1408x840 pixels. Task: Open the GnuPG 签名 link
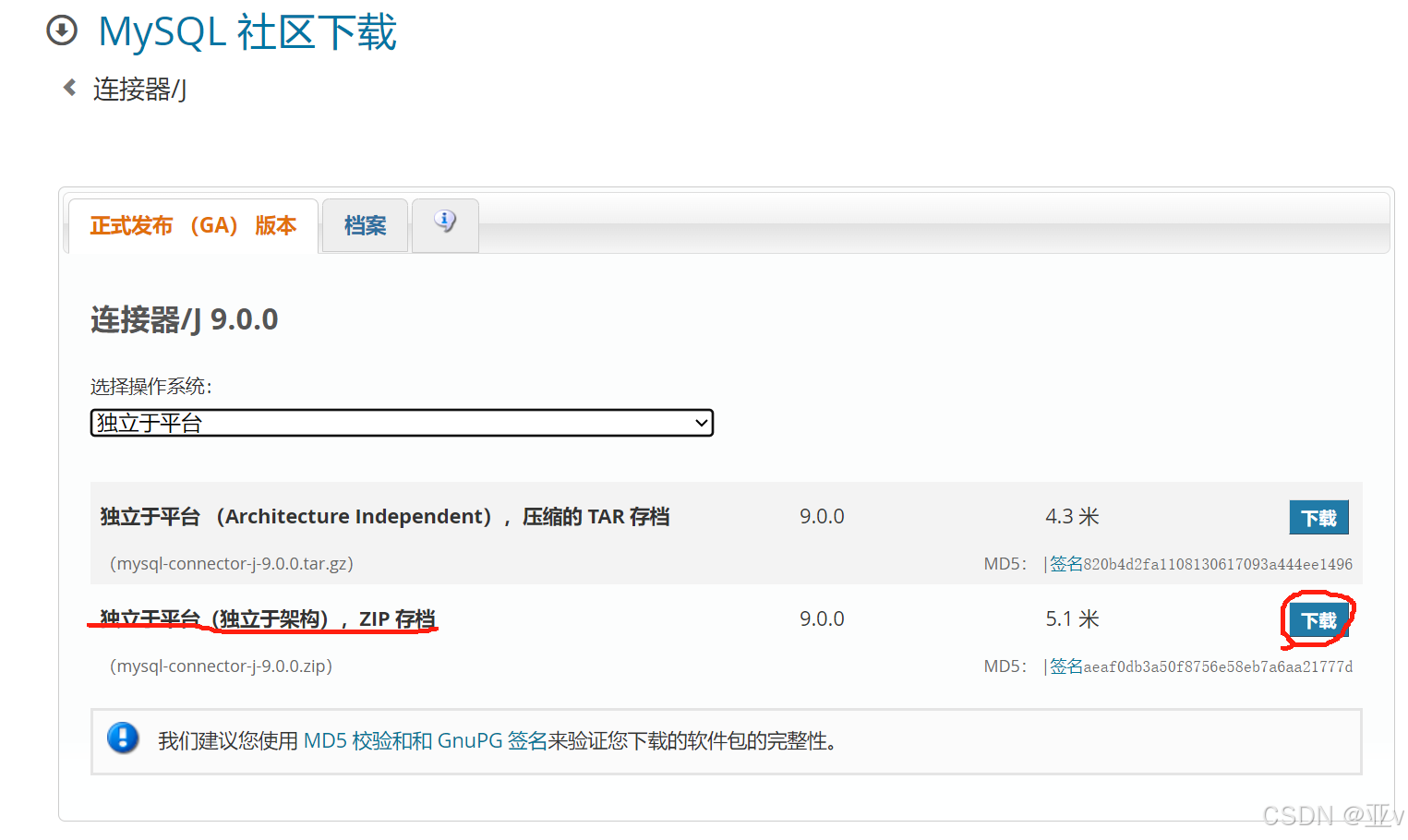pyautogui.click(x=492, y=741)
